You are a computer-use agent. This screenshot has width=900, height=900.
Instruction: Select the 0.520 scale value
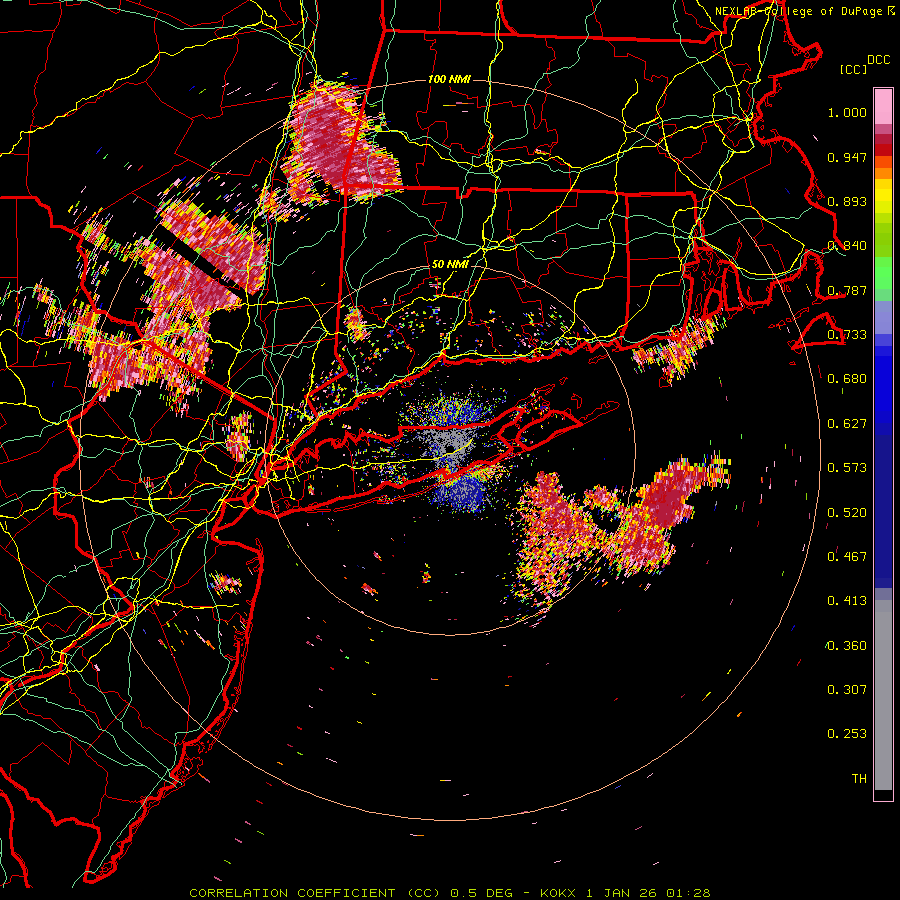[847, 512]
